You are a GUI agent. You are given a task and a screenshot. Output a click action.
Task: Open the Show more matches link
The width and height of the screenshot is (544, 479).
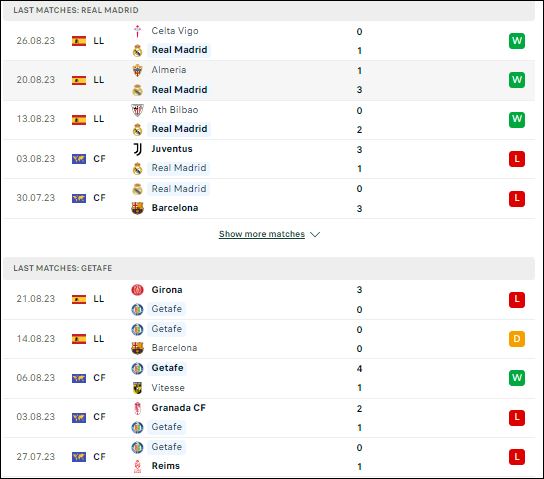[x=262, y=234]
